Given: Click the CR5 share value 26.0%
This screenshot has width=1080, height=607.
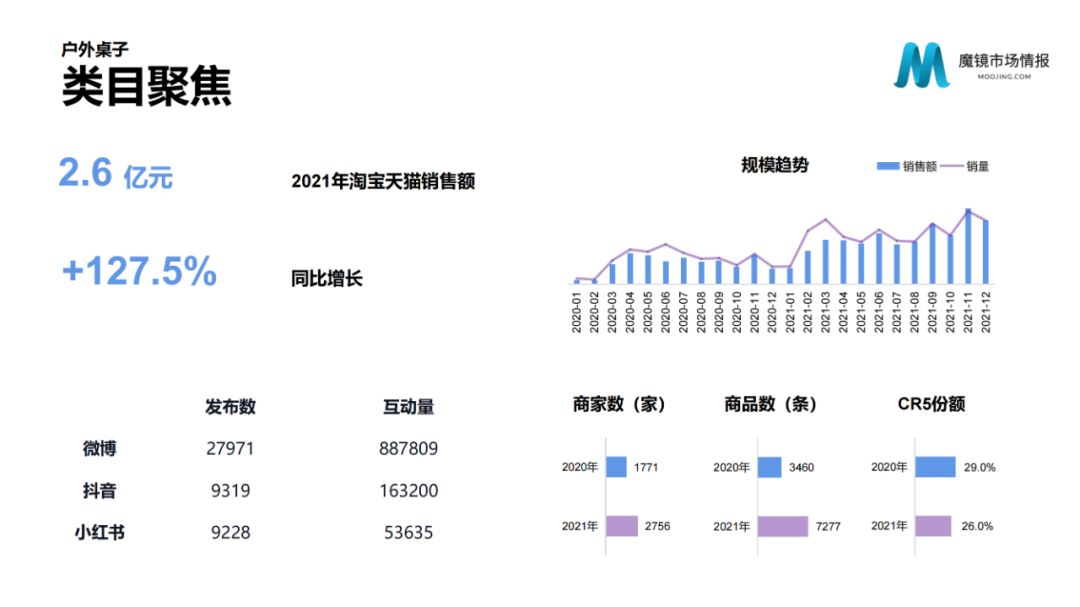Looking at the screenshot, I should [977, 526].
